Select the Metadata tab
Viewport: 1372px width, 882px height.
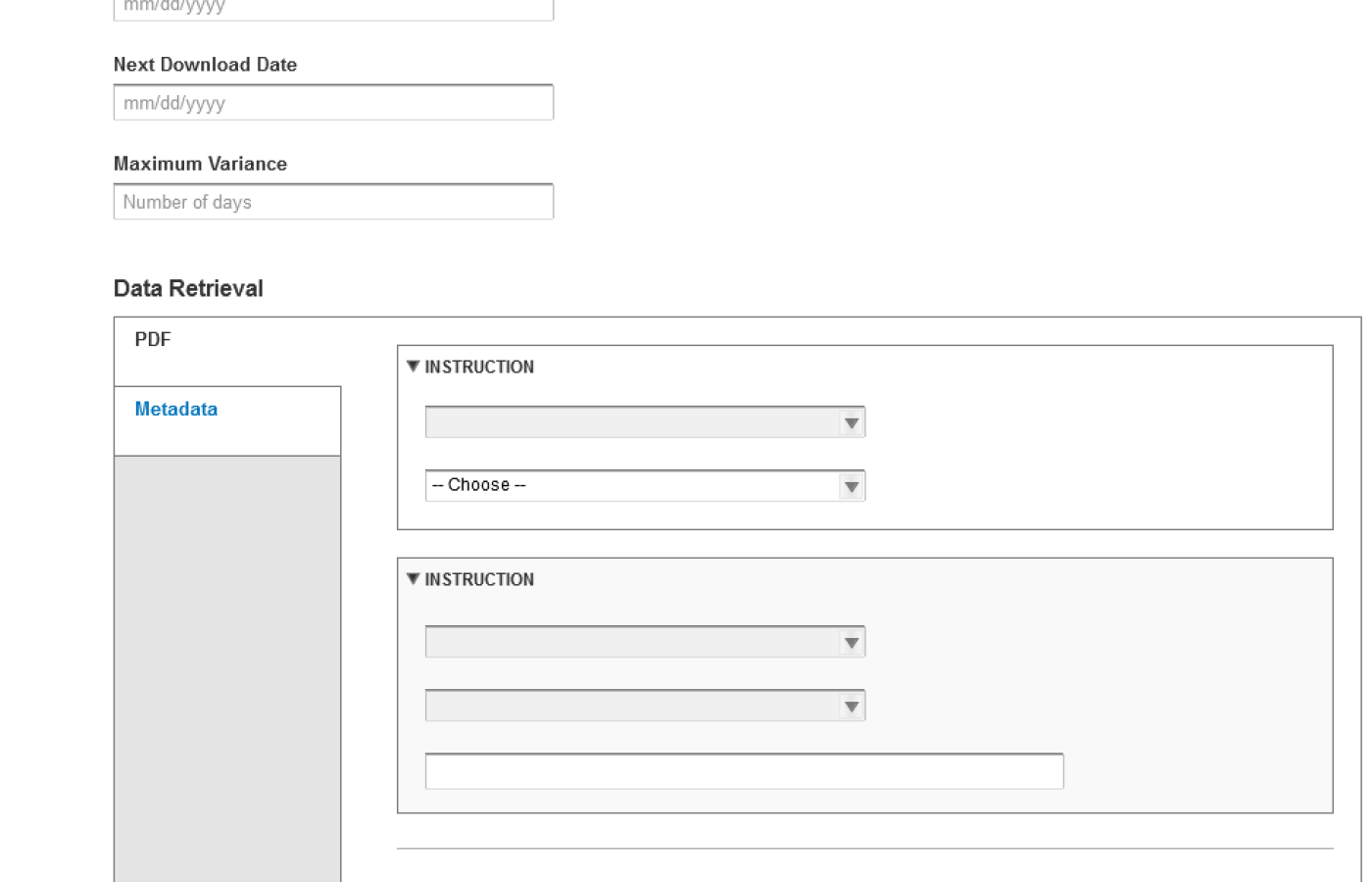coord(175,409)
